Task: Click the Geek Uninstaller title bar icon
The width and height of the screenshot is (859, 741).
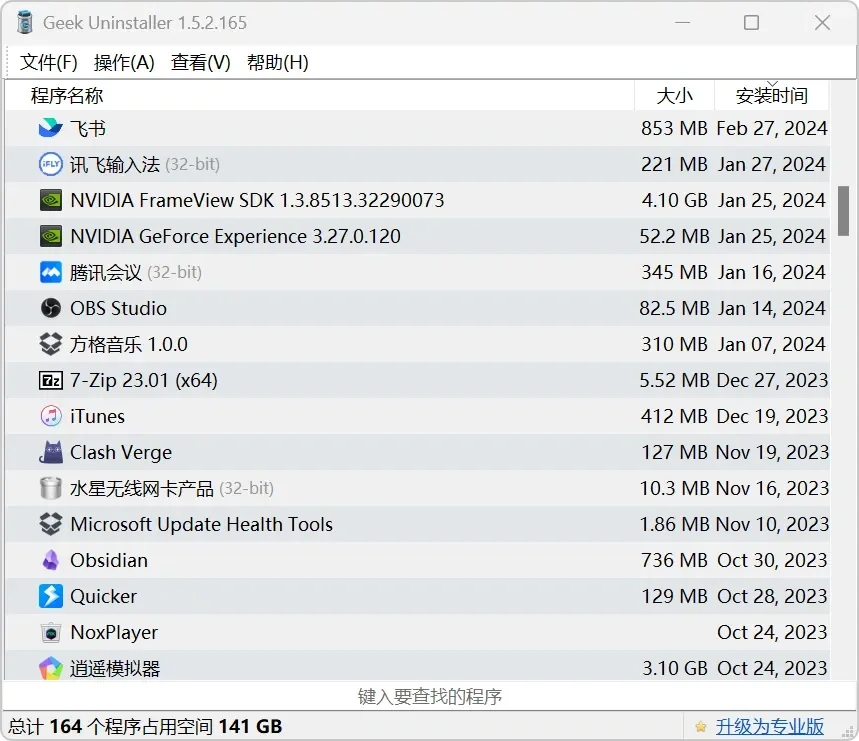Action: click(24, 22)
